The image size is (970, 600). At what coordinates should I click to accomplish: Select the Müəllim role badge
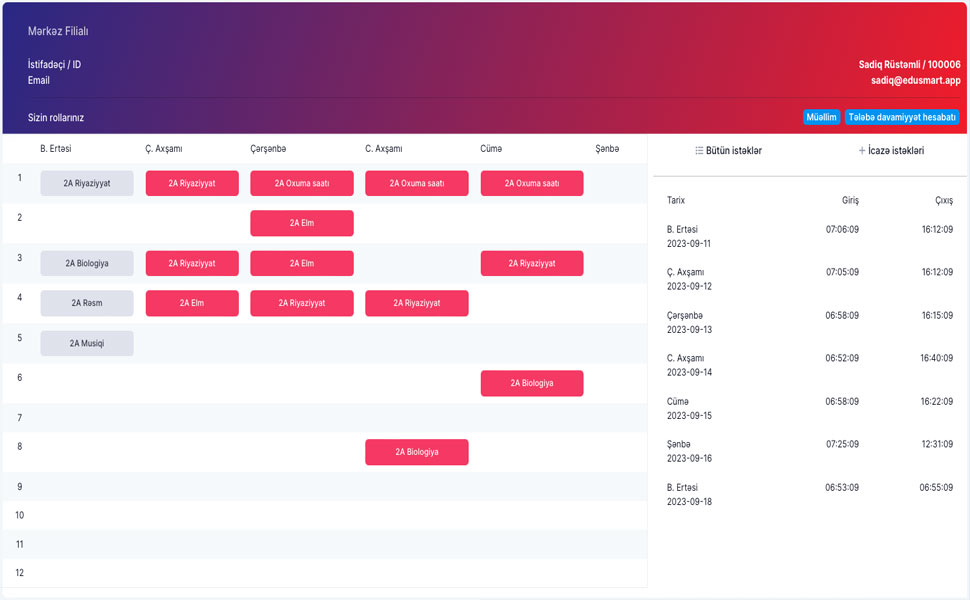(821, 117)
